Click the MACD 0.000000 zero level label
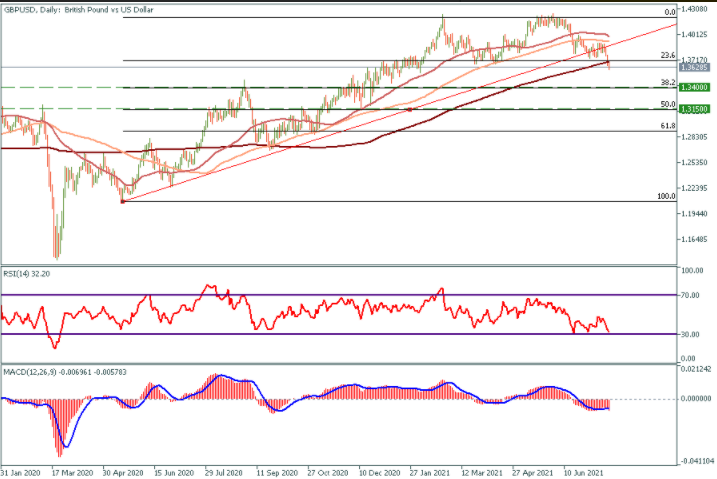The image size is (717, 479). pyautogui.click(x=696, y=399)
